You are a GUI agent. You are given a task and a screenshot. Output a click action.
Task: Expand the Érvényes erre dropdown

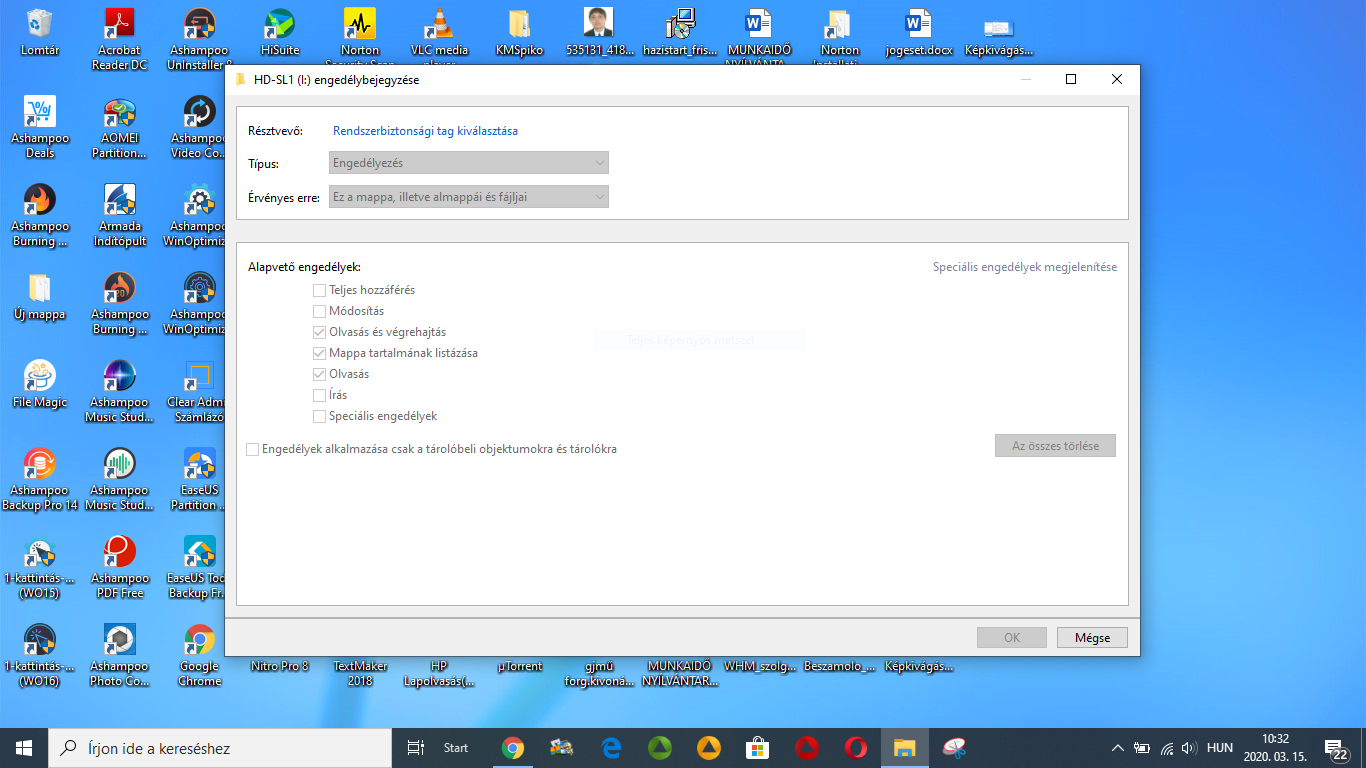tap(469, 197)
